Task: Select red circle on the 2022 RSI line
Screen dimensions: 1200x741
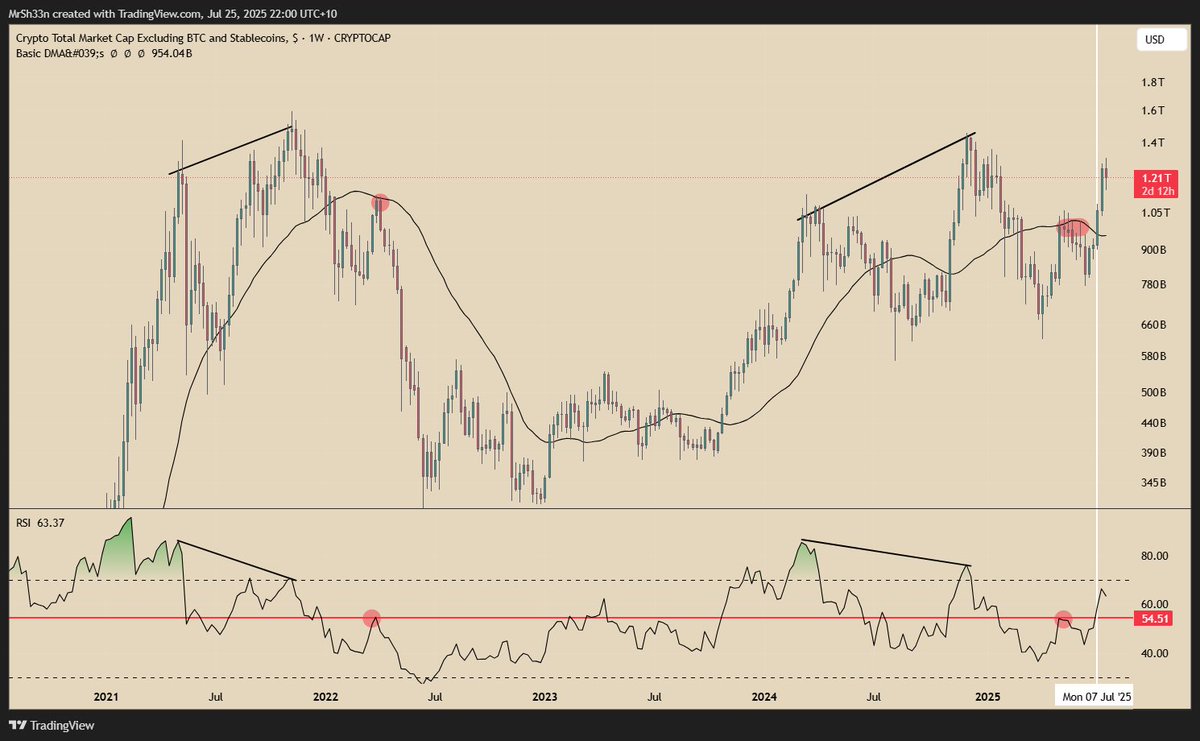Action: pos(372,619)
